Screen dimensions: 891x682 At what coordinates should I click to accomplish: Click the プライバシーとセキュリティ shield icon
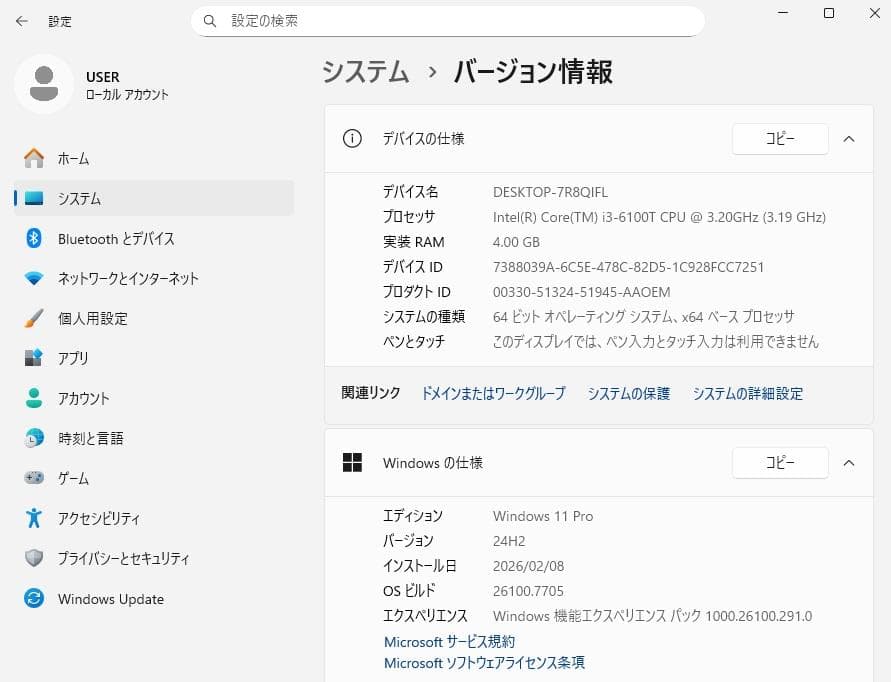(32, 558)
